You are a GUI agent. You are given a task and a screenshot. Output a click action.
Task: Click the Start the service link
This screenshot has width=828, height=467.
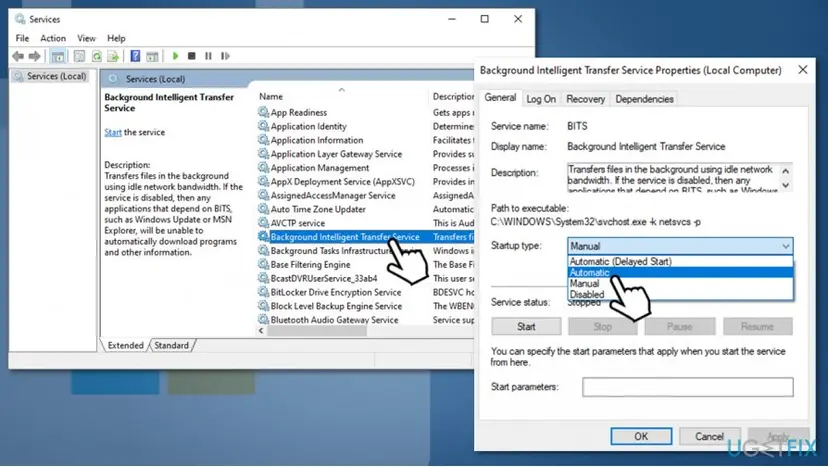[112, 132]
